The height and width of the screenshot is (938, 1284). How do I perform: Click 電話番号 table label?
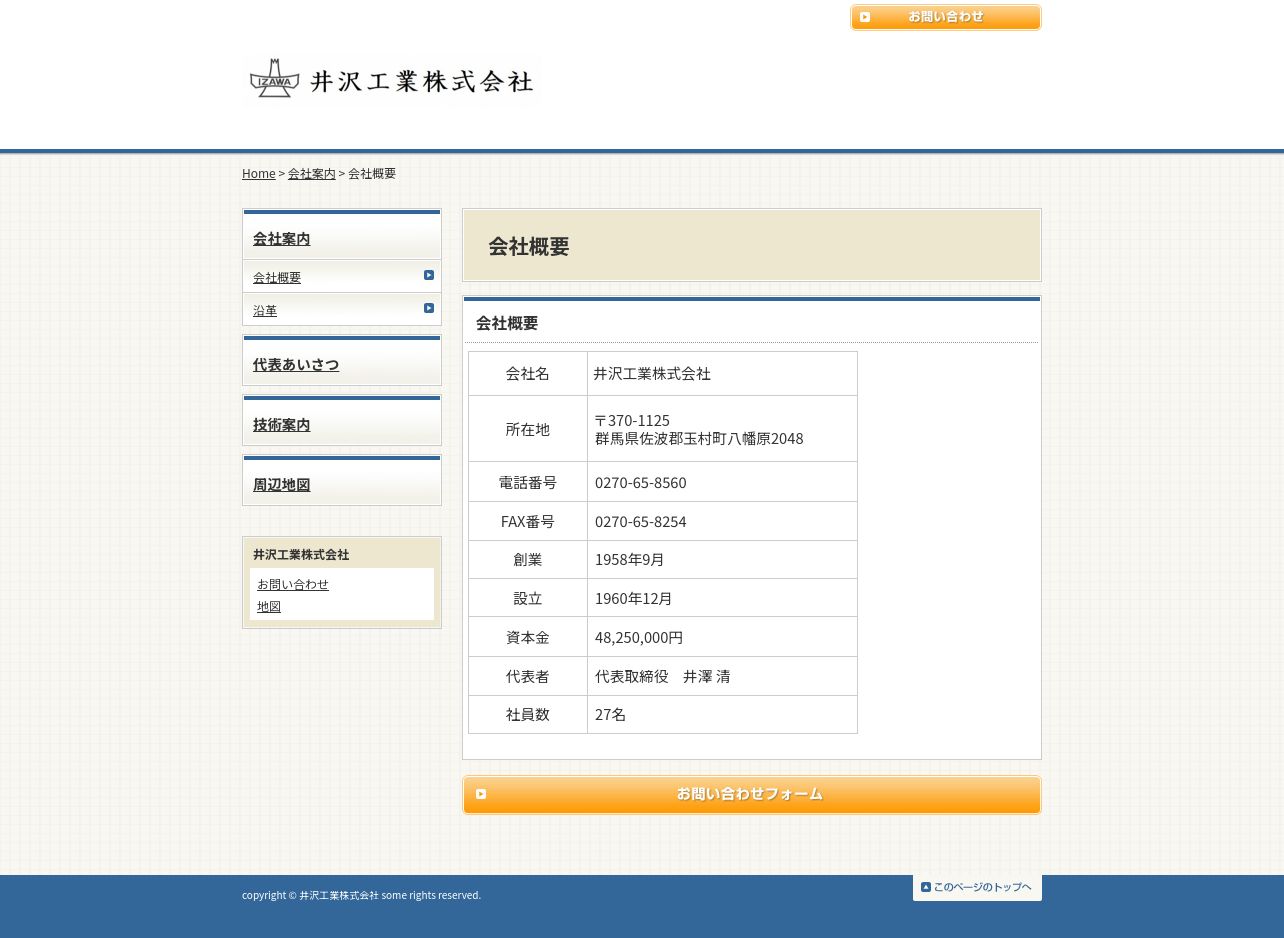[528, 482]
